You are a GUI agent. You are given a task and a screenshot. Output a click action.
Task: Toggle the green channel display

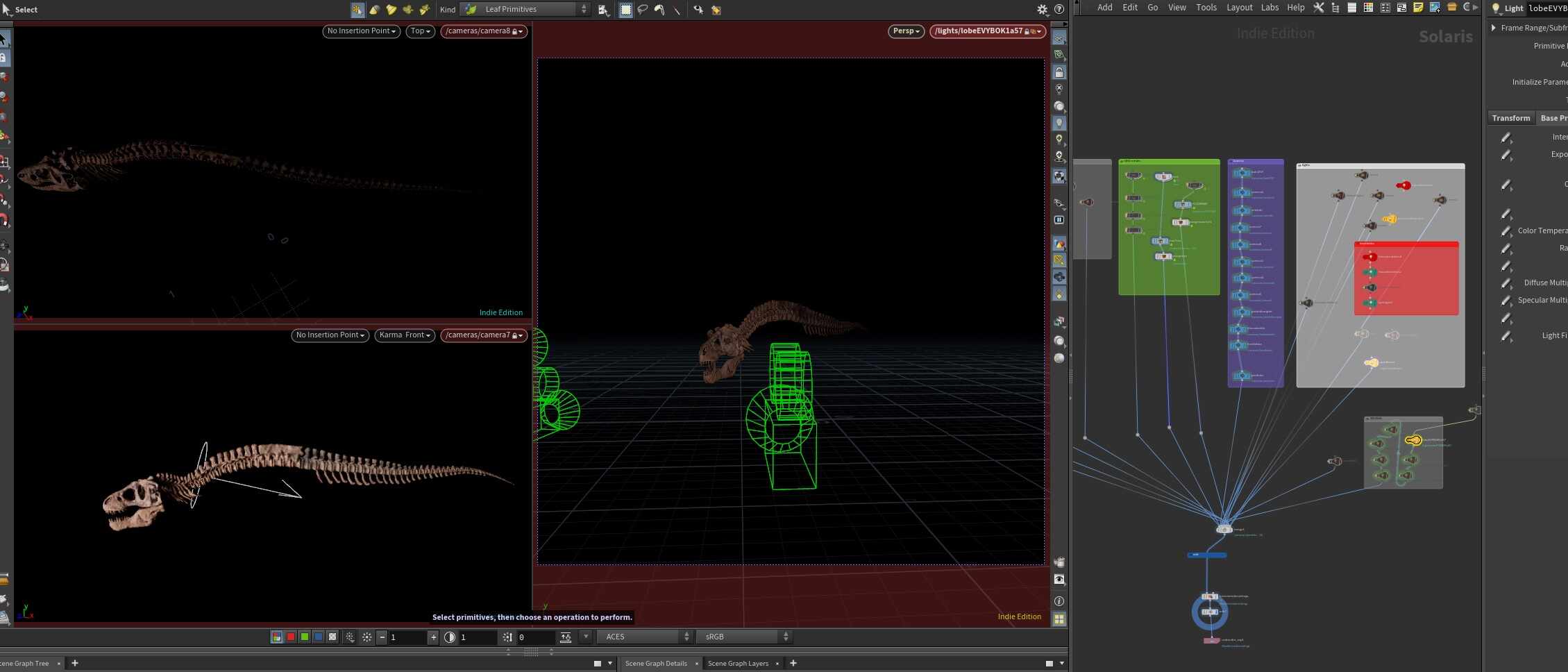point(305,637)
